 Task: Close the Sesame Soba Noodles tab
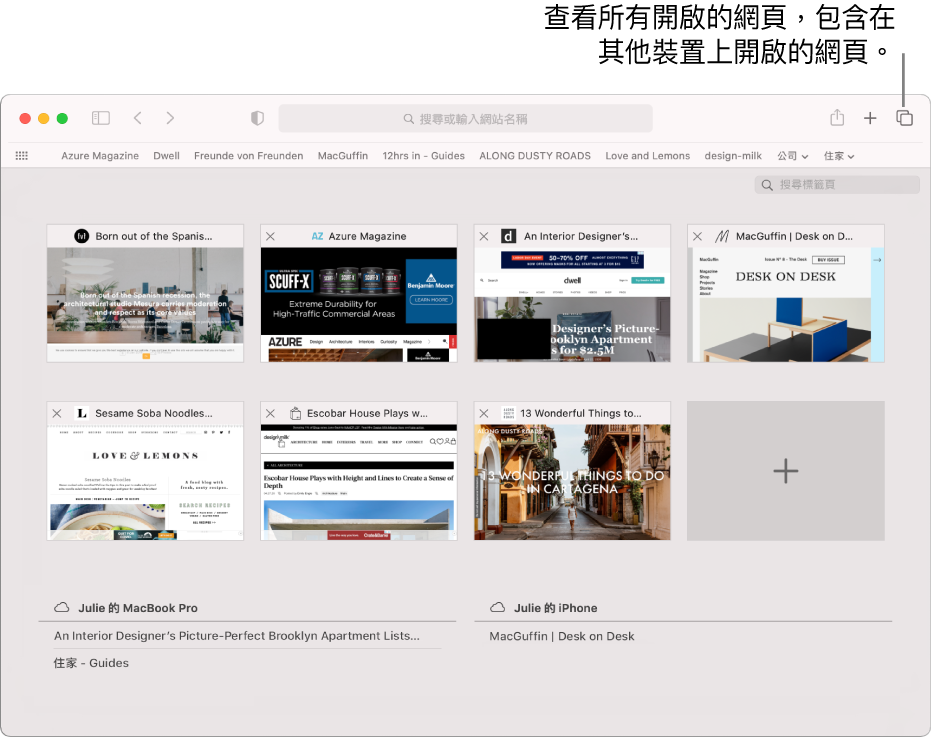57,413
